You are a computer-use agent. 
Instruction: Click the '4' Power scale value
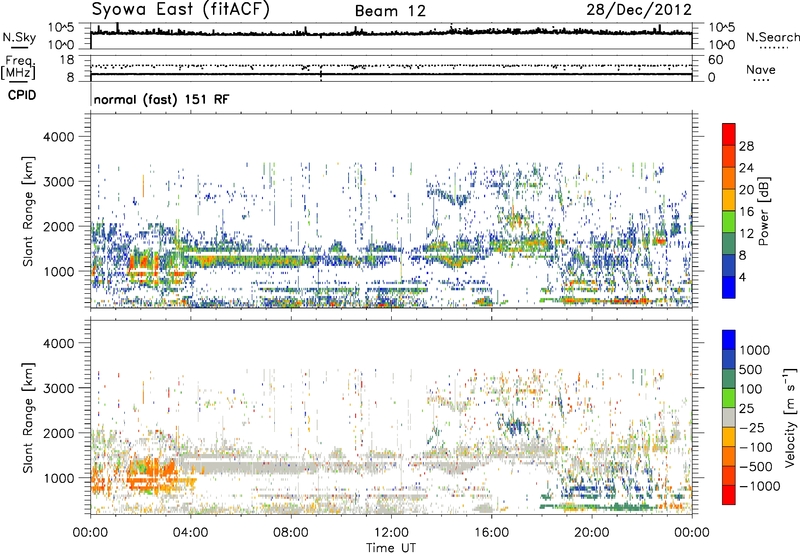click(742, 277)
